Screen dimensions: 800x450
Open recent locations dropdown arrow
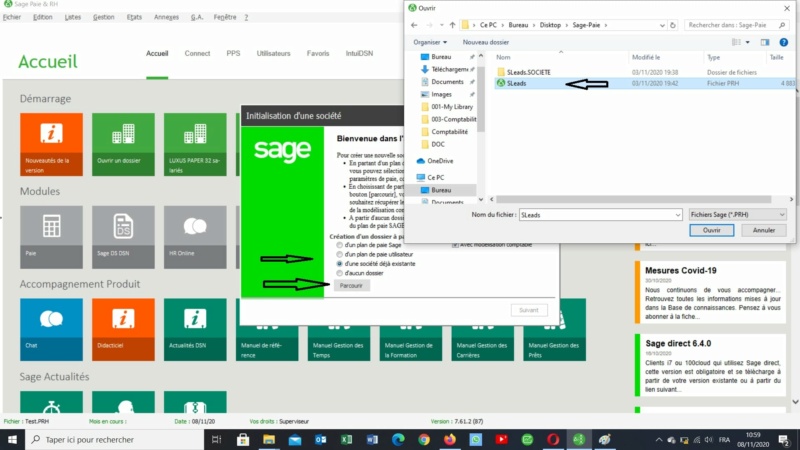tap(441, 25)
